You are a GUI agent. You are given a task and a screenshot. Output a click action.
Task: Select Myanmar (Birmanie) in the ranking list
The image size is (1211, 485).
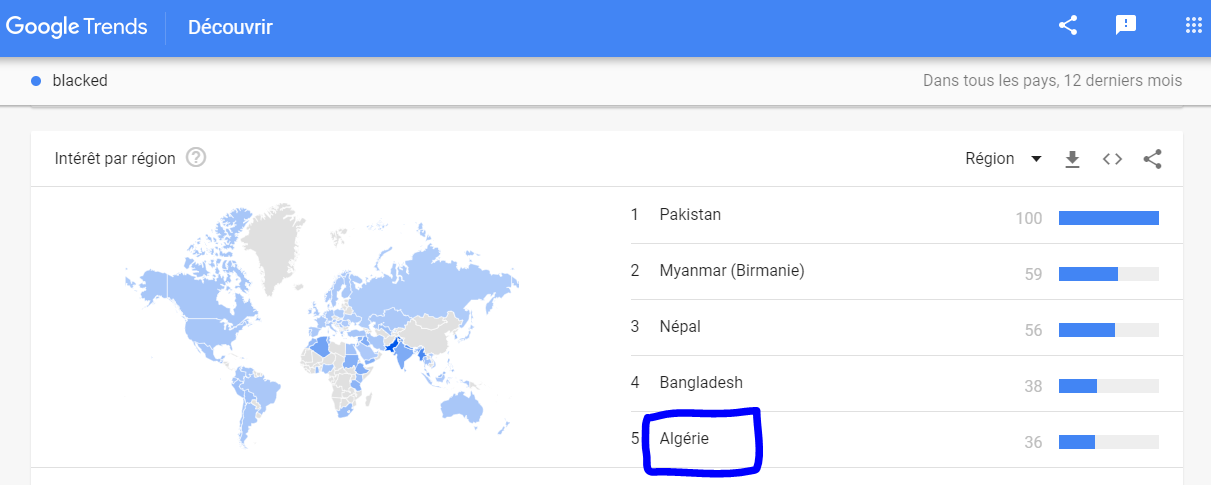point(732,270)
